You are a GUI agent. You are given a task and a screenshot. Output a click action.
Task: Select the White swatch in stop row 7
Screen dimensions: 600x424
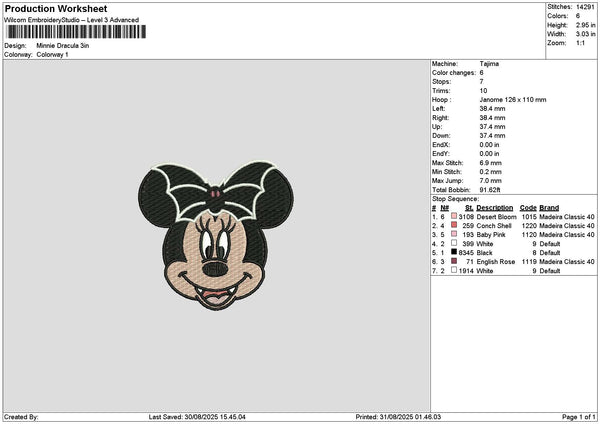[454, 270]
